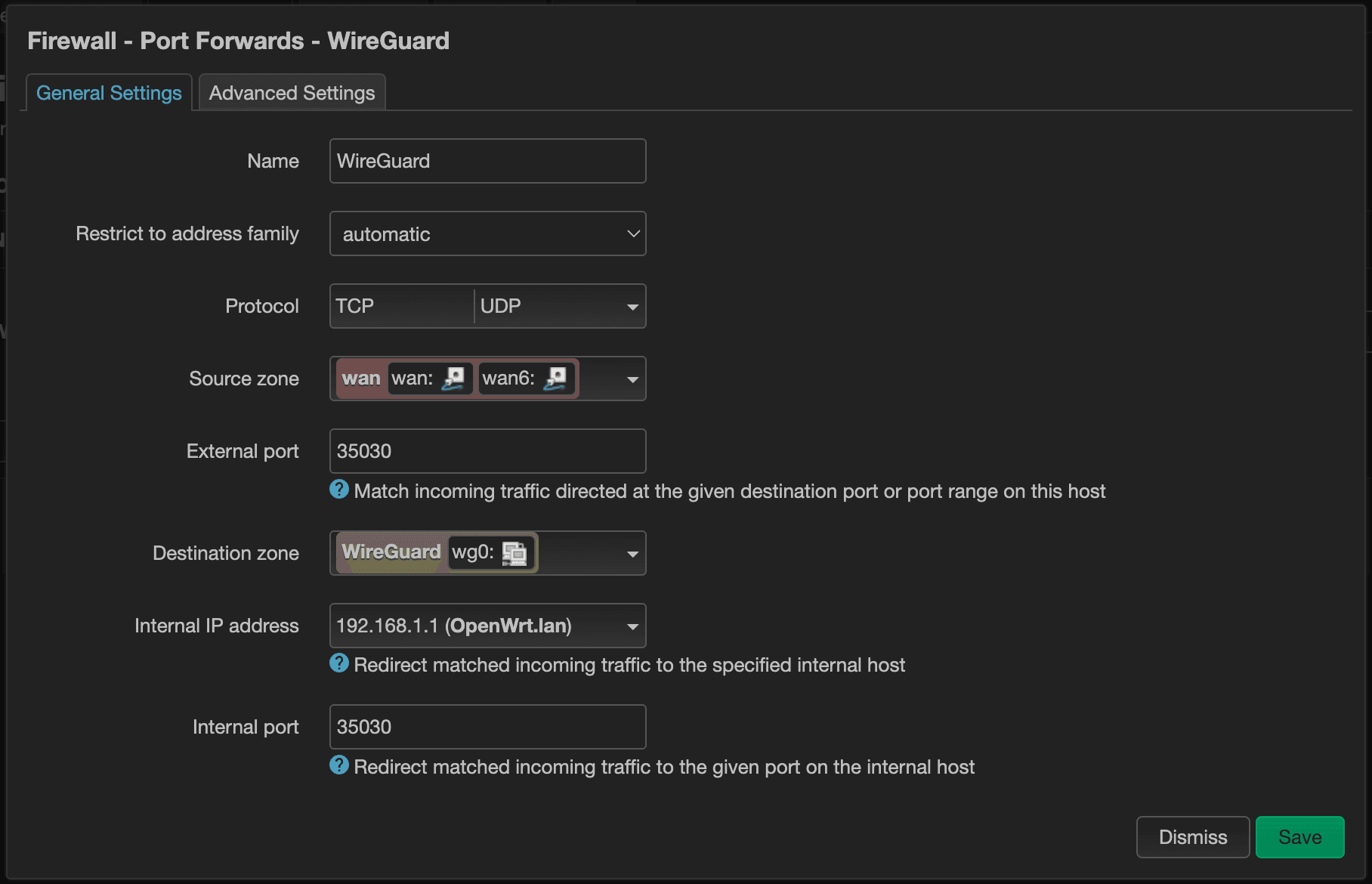Expand the Destination zone dropdown arrow
This screenshot has width=1372, height=884.
(632, 554)
